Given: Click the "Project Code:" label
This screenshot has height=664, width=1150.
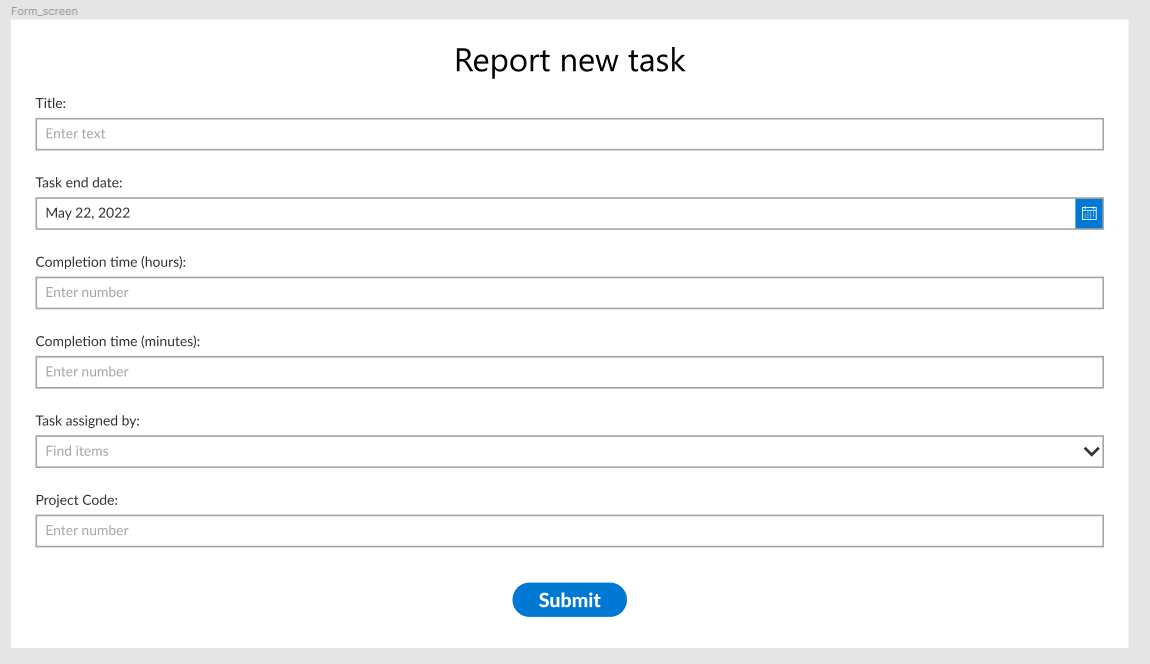Looking at the screenshot, I should 77,500.
